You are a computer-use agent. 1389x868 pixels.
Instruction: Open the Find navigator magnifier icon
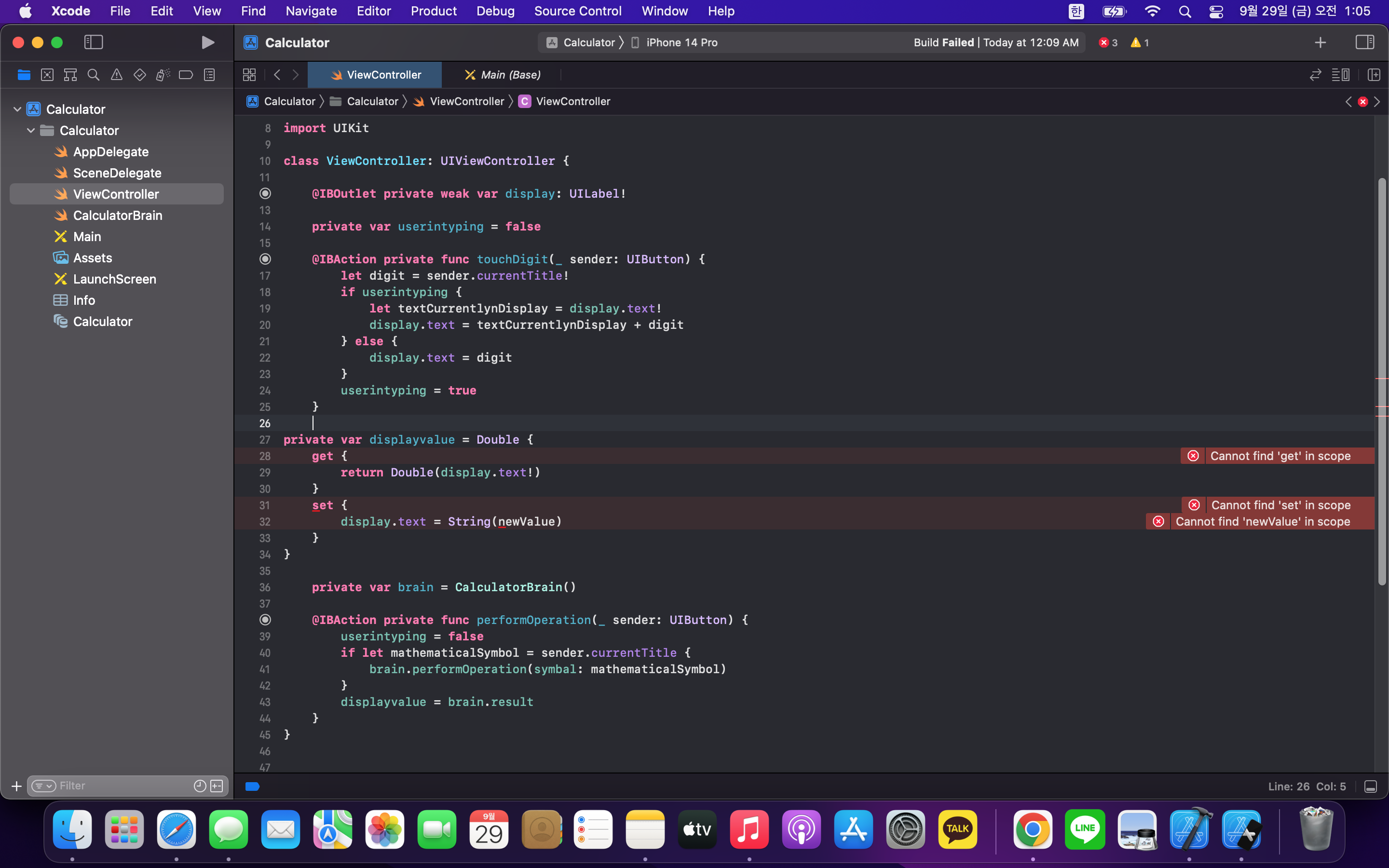point(93,75)
